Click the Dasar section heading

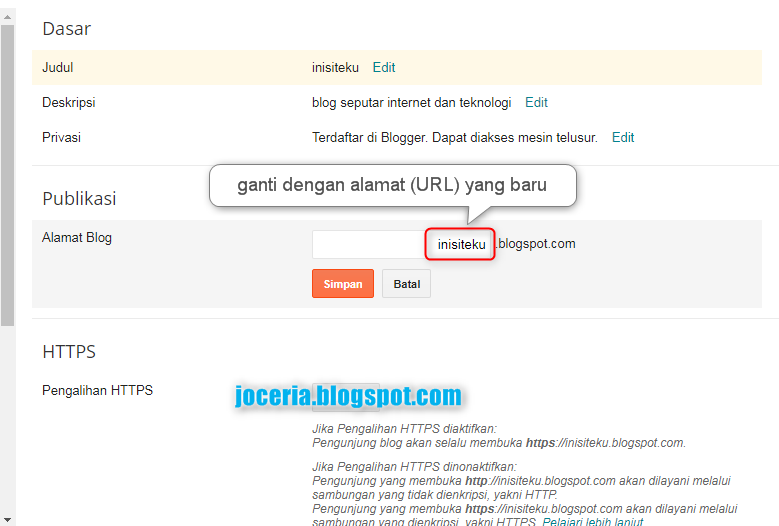click(67, 29)
